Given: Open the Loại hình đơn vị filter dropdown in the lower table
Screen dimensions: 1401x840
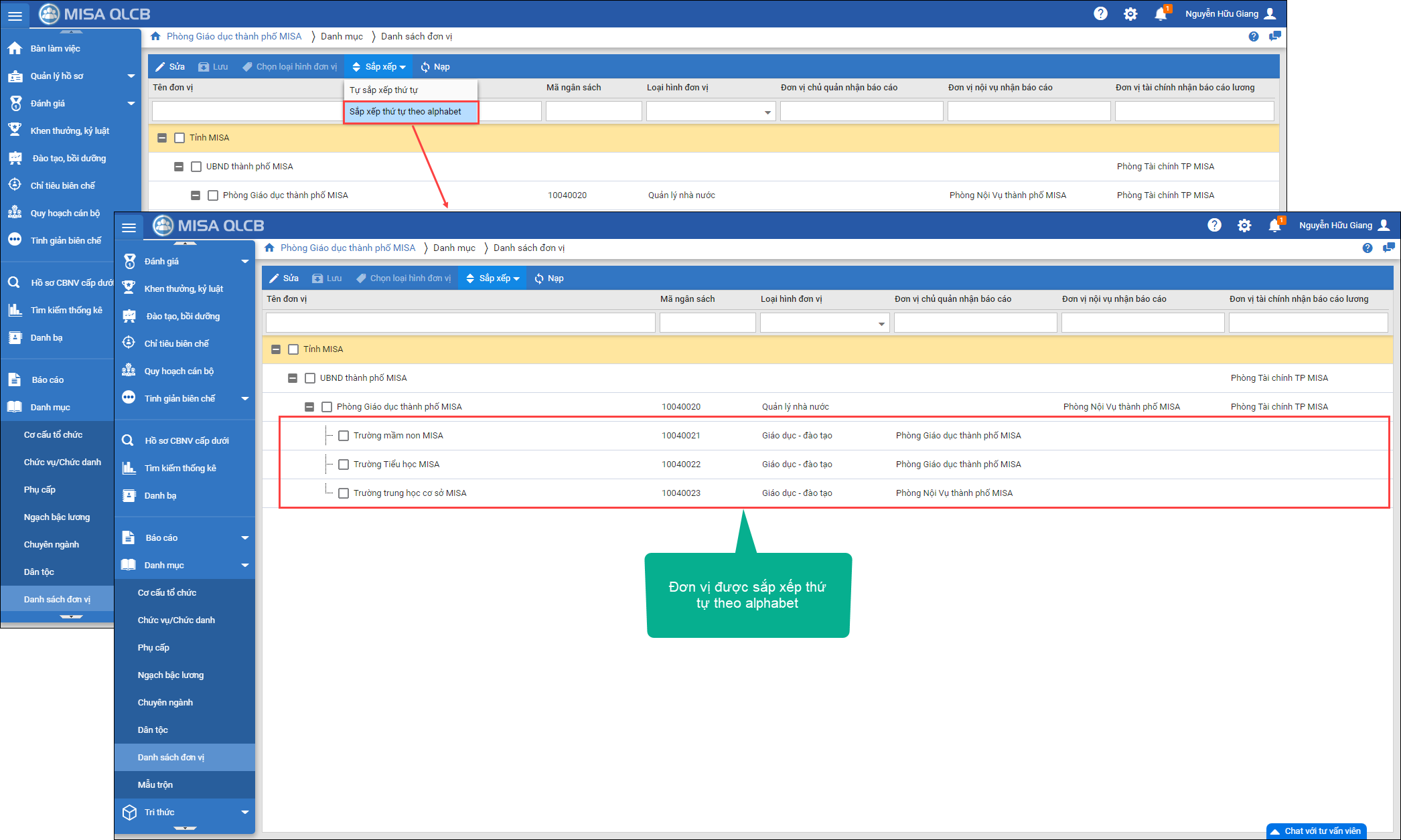Looking at the screenshot, I should [881, 323].
